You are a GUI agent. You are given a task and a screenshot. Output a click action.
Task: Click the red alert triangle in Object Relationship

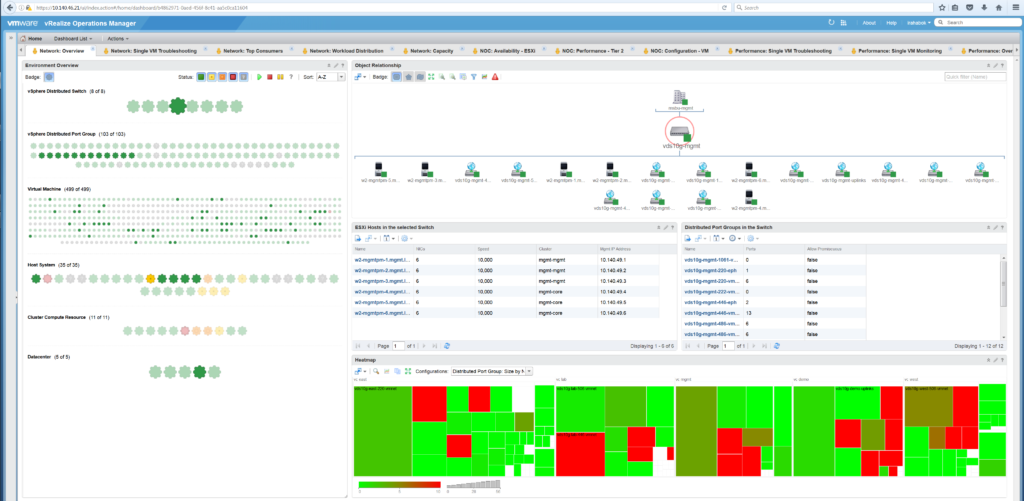click(x=495, y=76)
